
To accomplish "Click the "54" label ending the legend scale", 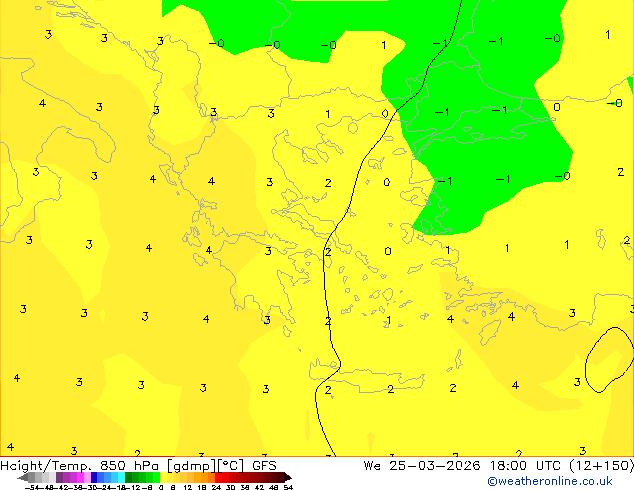I will click(288, 488).
